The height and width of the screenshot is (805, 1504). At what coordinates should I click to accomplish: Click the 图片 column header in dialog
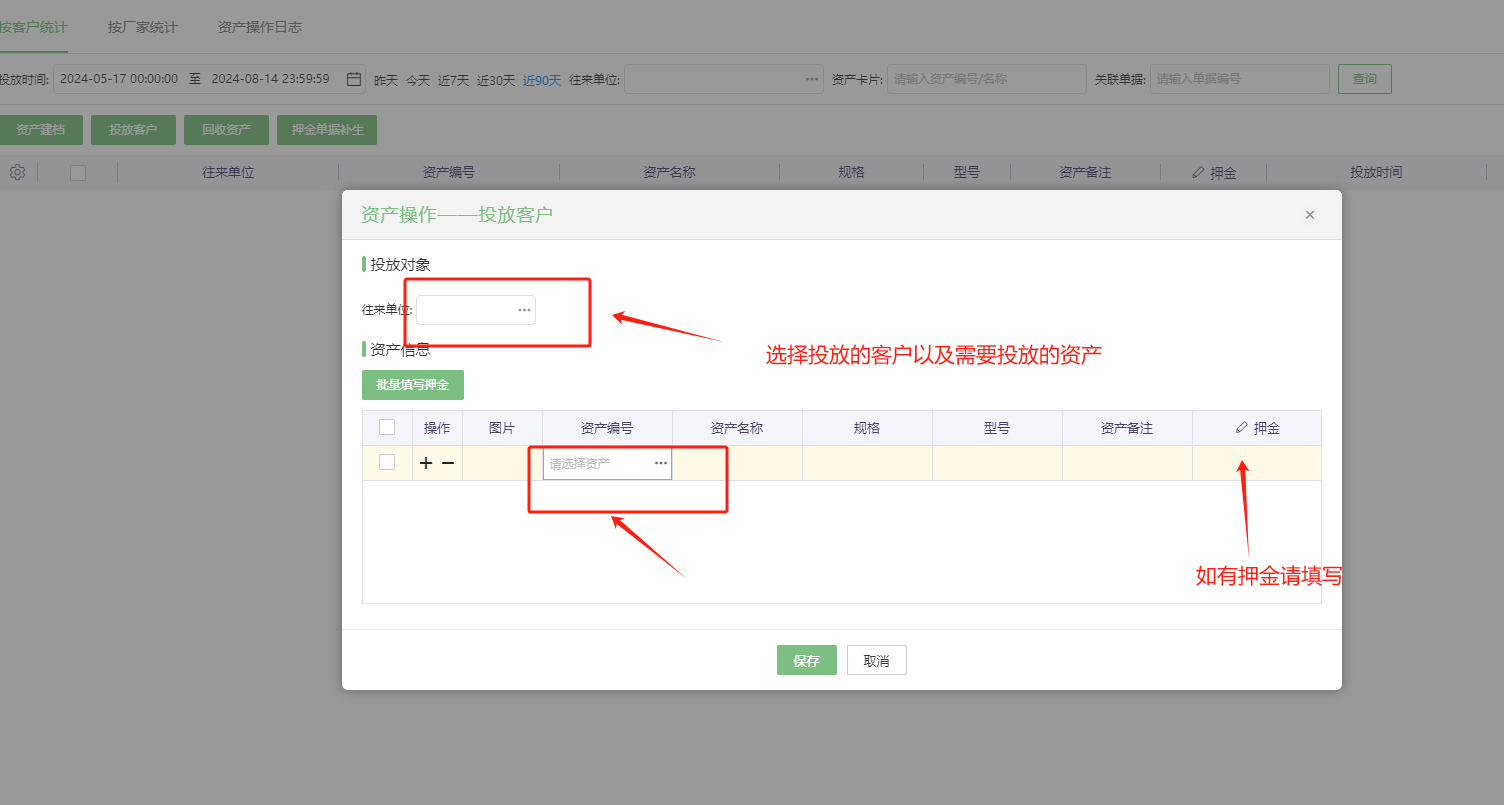[502, 428]
